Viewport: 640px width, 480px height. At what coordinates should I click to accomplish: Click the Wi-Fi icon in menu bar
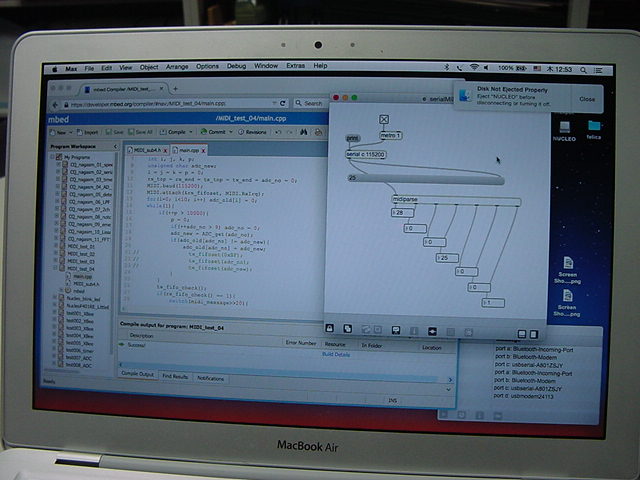point(473,67)
